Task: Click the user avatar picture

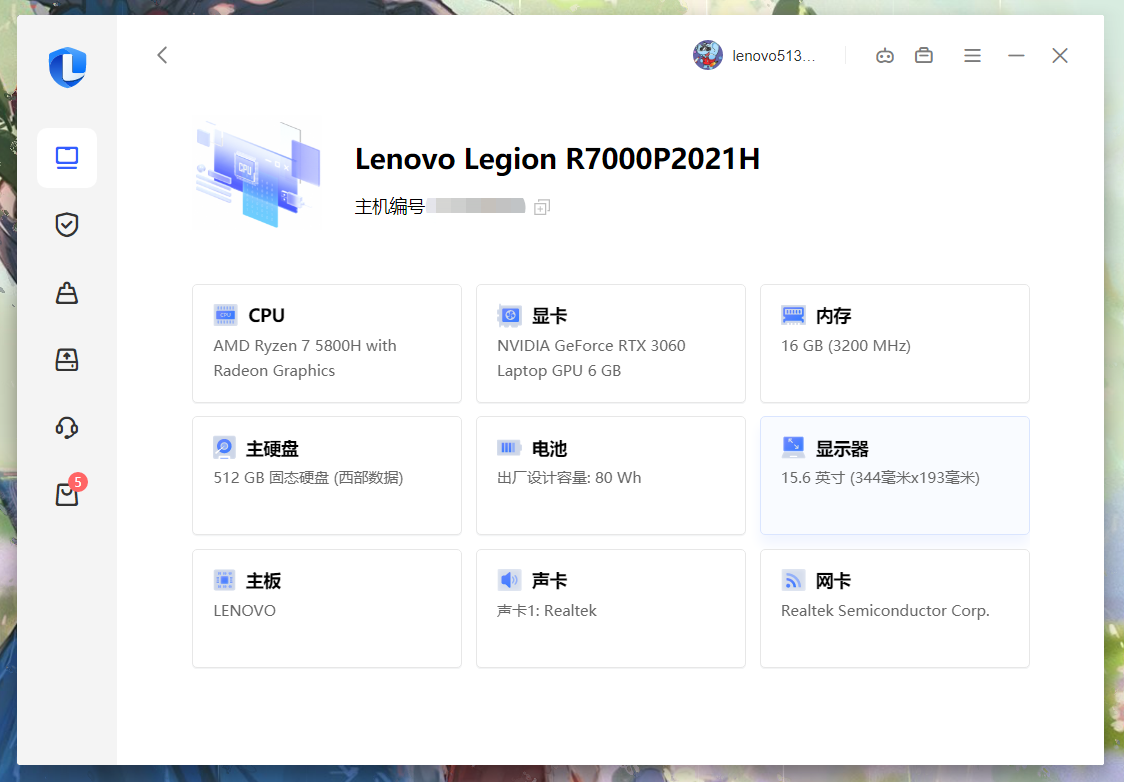Action: coord(708,55)
